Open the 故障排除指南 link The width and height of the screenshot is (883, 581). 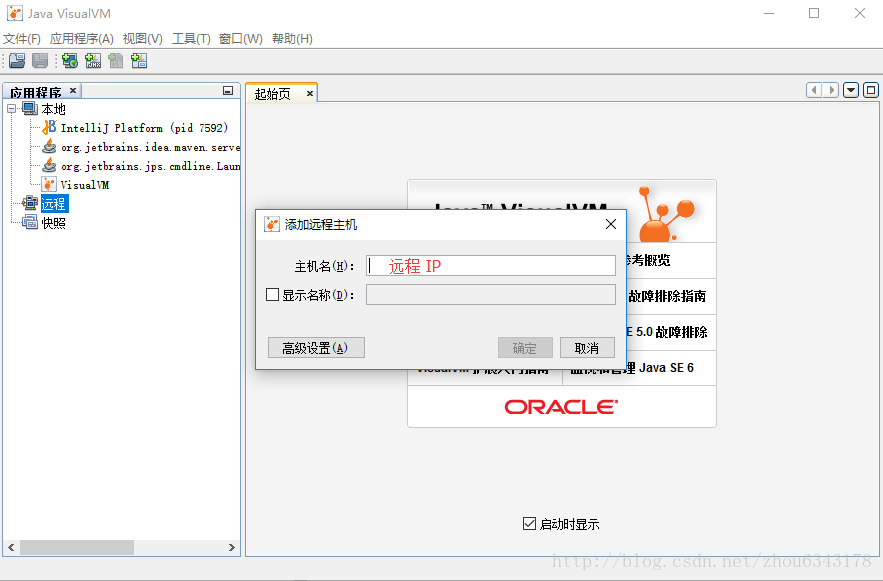tap(667, 296)
